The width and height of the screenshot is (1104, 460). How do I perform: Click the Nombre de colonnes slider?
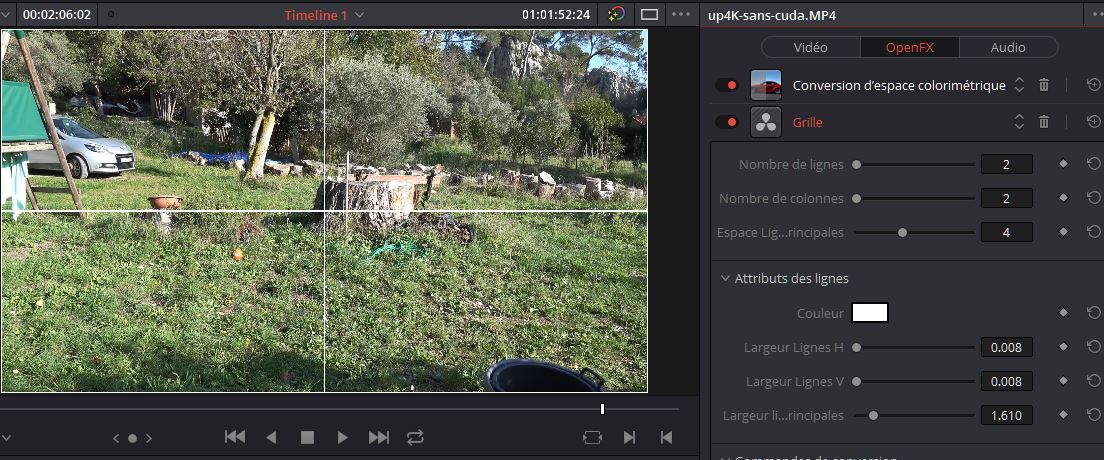[915, 198]
